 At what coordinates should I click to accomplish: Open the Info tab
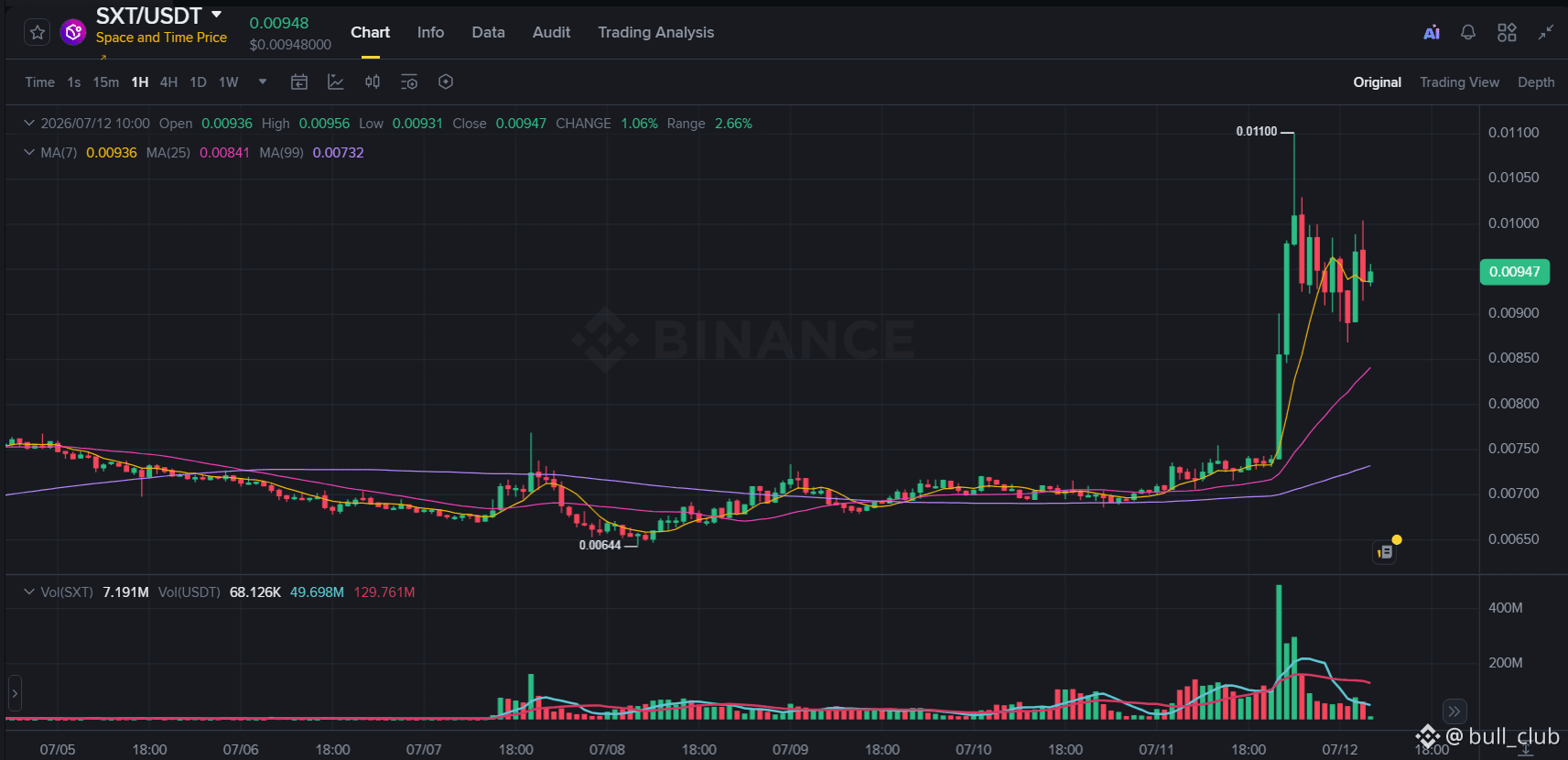(x=430, y=32)
